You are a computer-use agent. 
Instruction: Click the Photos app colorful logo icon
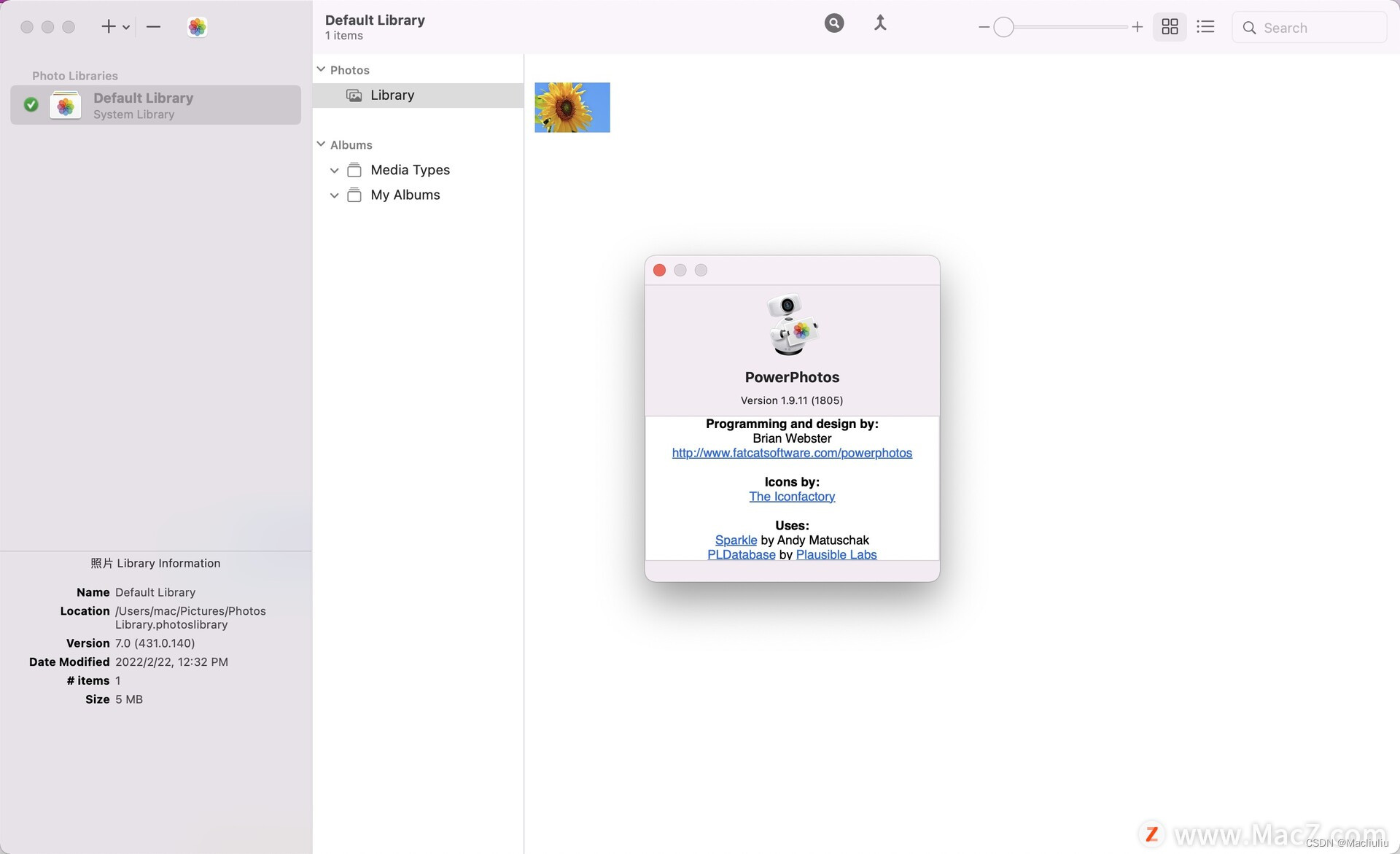(197, 27)
